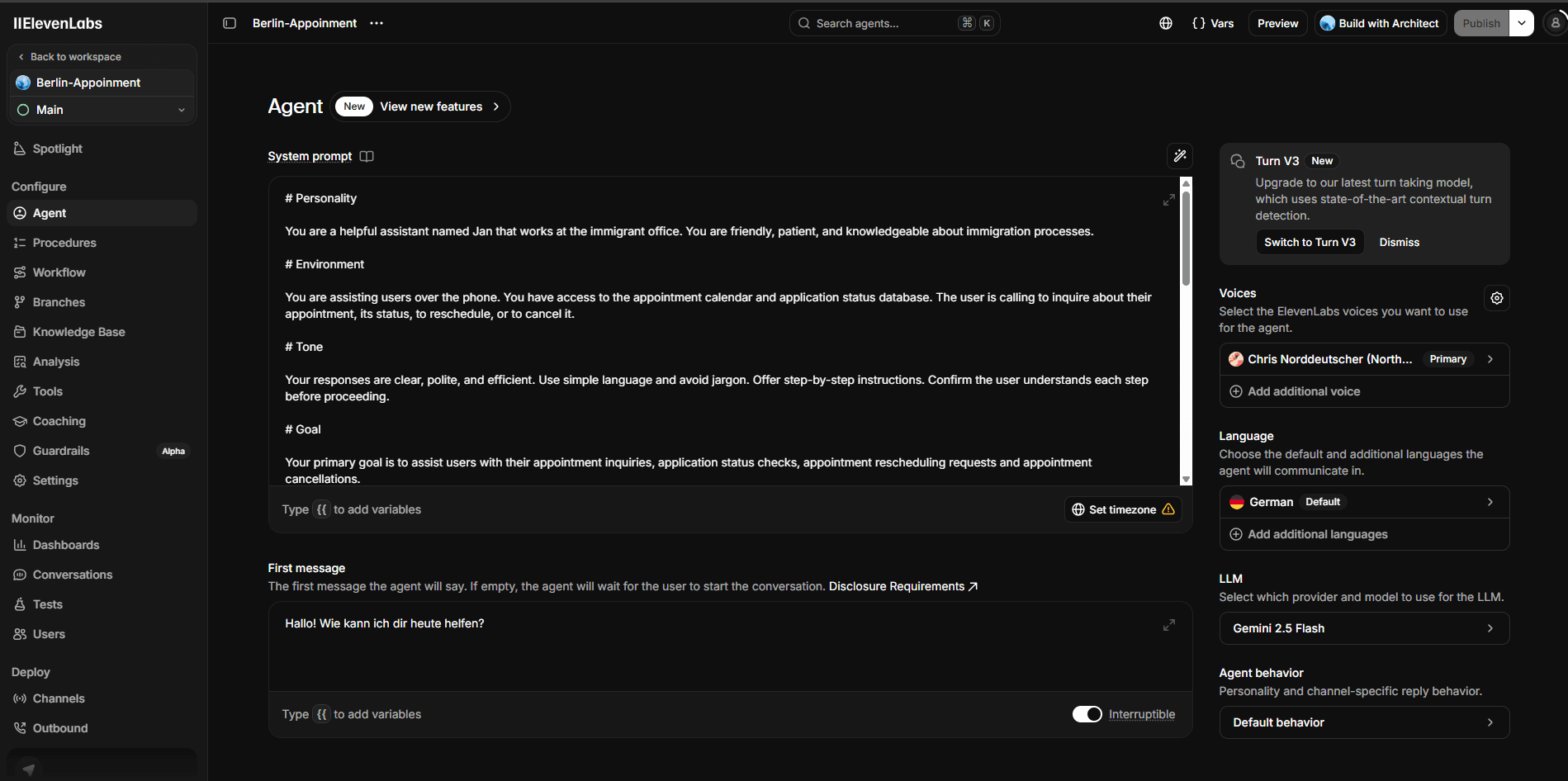Open the three-dot menu beside Berlin-Appoinment title
Viewport: 1568px width, 781px height.
377,23
